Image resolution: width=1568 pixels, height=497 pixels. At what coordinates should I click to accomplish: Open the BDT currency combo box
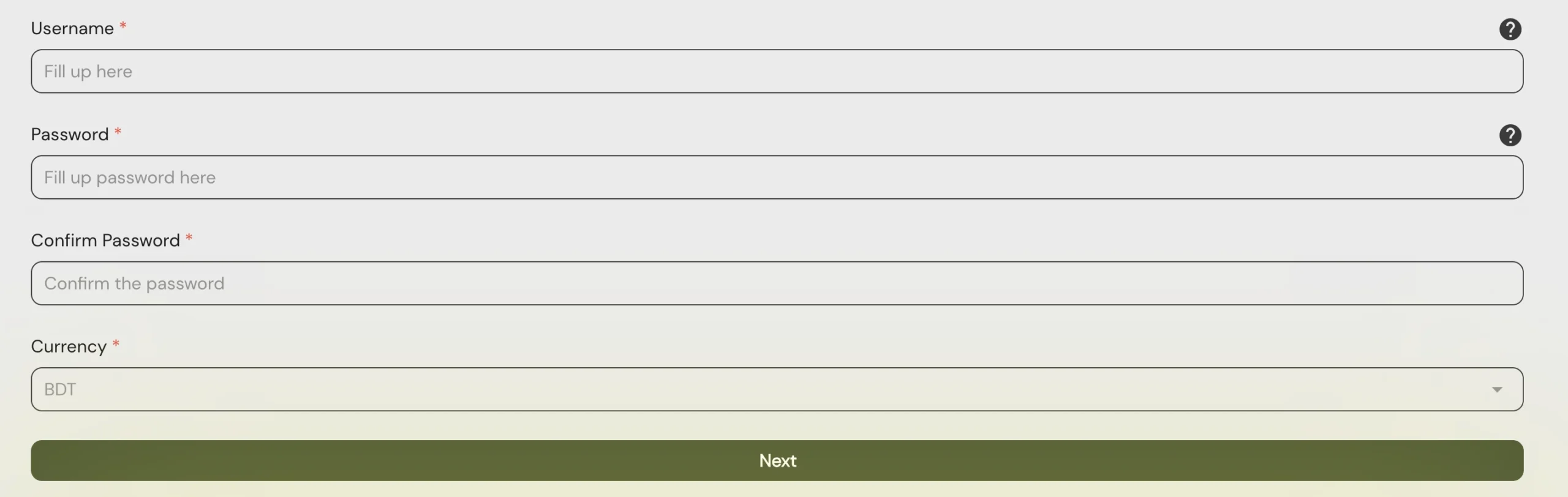tap(777, 389)
